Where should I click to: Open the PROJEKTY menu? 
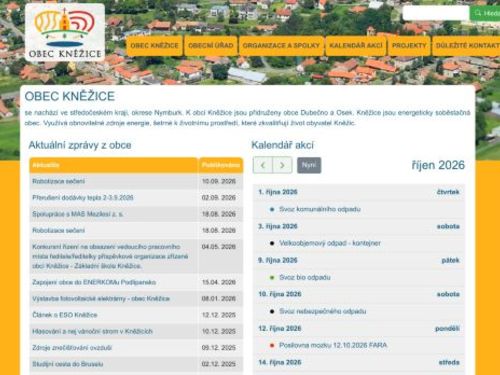coord(409,45)
